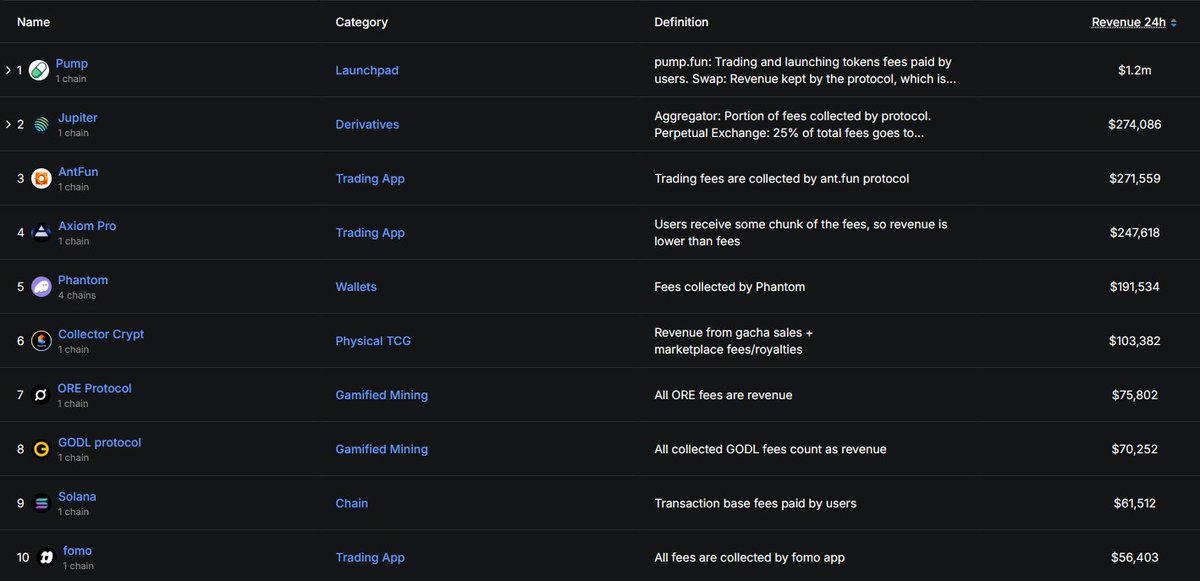Viewport: 1200px width, 581px height.
Task: Expand the Pump row chevron
Action: (8, 70)
